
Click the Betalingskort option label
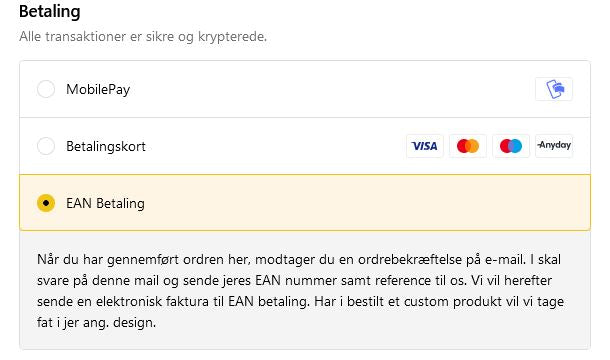point(106,146)
